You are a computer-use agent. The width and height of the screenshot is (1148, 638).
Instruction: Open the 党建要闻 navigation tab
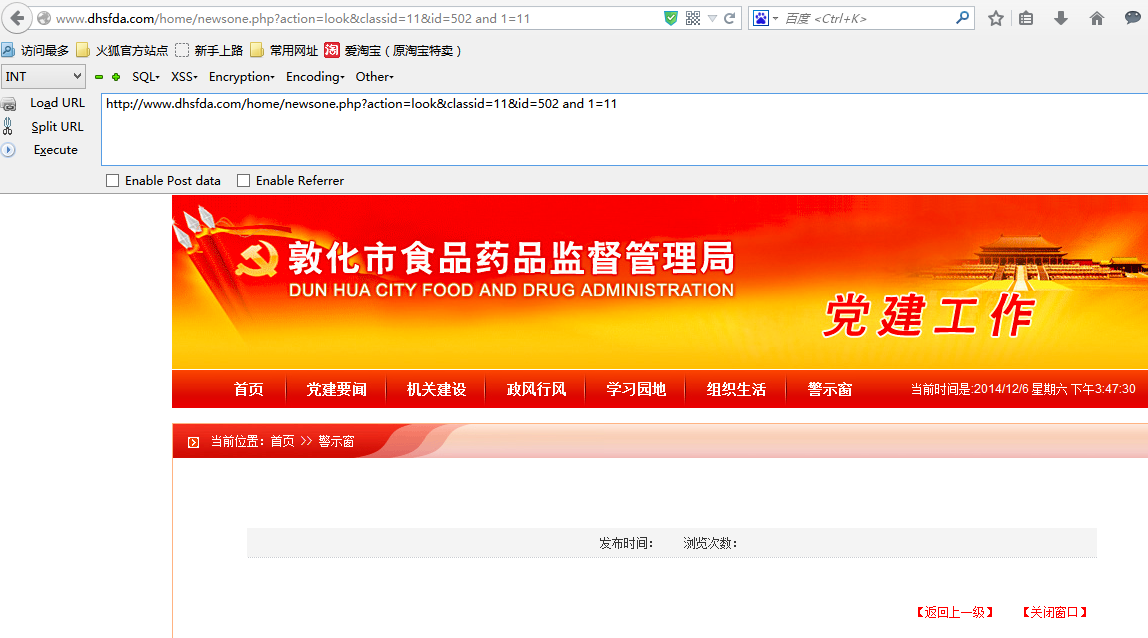tap(336, 389)
